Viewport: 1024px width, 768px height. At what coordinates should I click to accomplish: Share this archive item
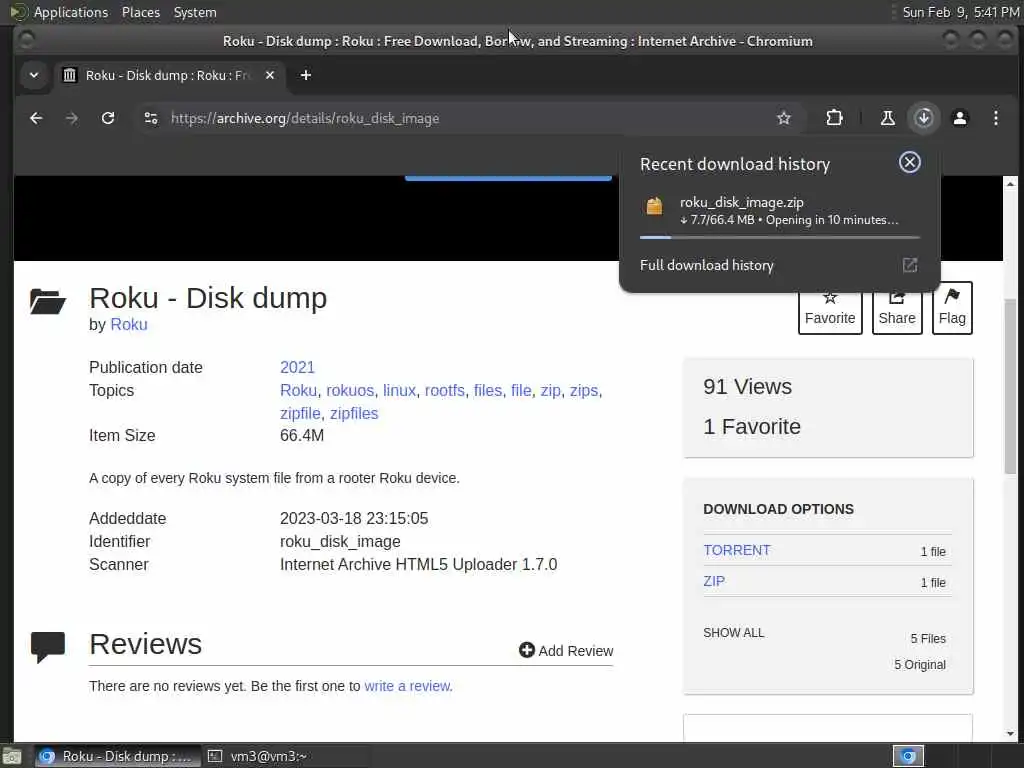coord(897,308)
